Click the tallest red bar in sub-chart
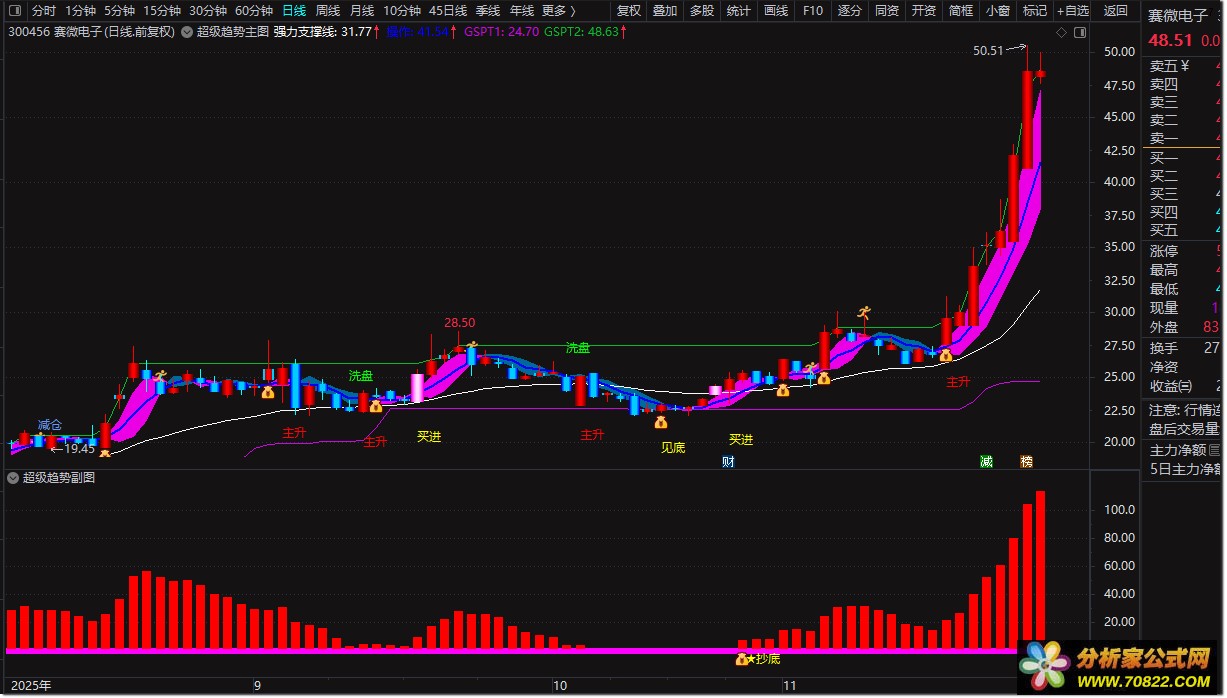Viewport: 1227px width, 698px height. 1040,570
